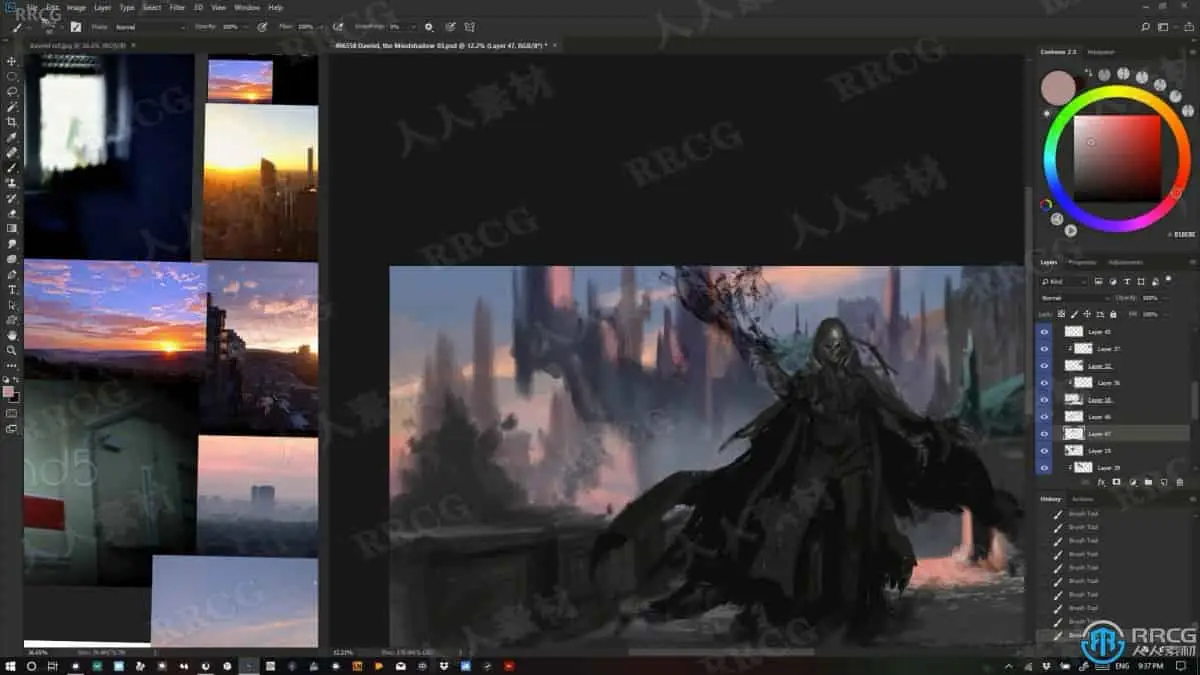Open the Edit Toolbar three-dots button
The width and height of the screenshot is (1200, 675).
[x=12, y=366]
